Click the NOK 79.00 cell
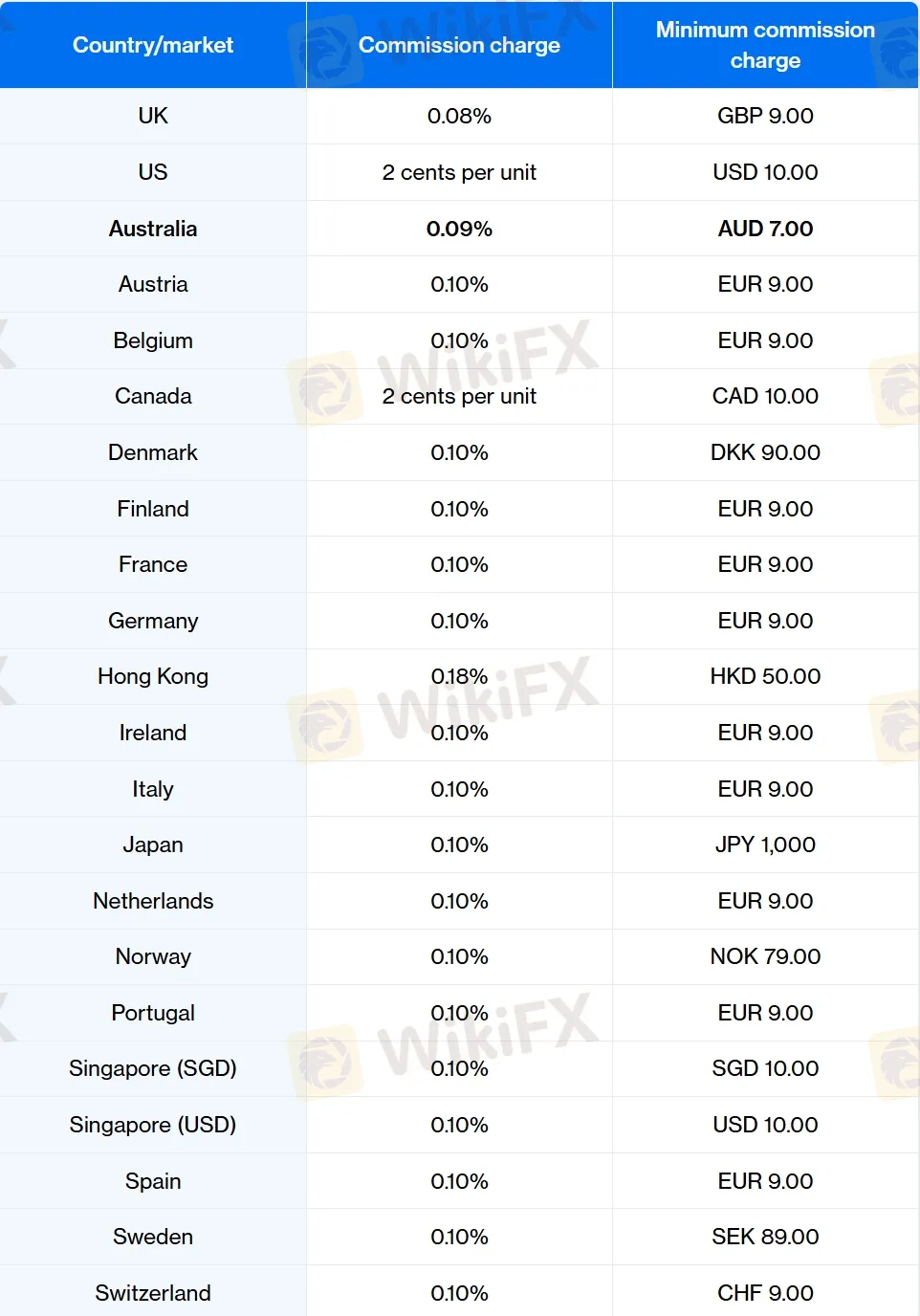This screenshot has height=1316, width=920. (765, 956)
